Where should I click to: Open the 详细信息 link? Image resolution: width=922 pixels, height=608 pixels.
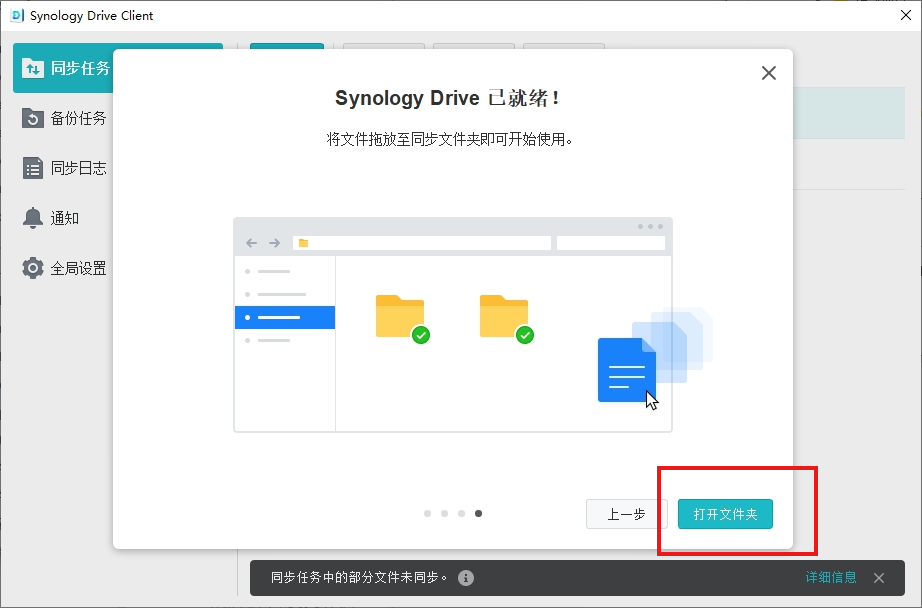tap(831, 578)
